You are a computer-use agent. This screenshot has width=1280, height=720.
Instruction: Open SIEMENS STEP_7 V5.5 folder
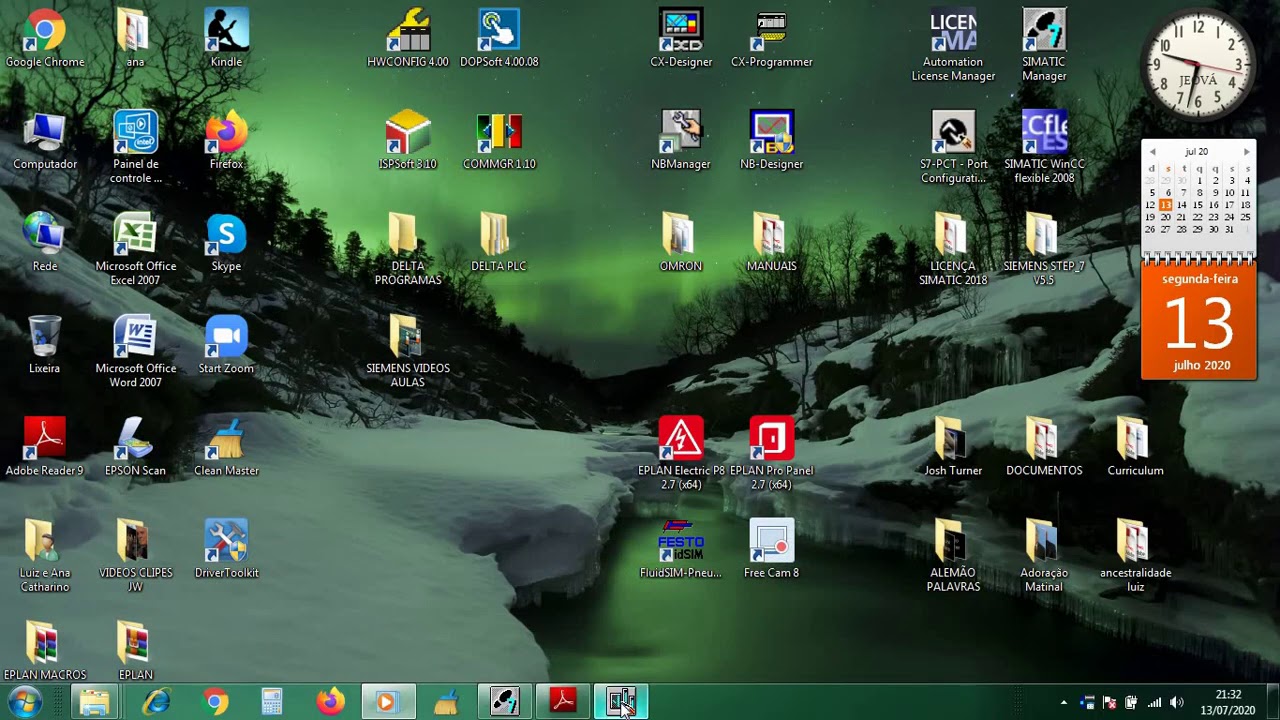point(1044,249)
